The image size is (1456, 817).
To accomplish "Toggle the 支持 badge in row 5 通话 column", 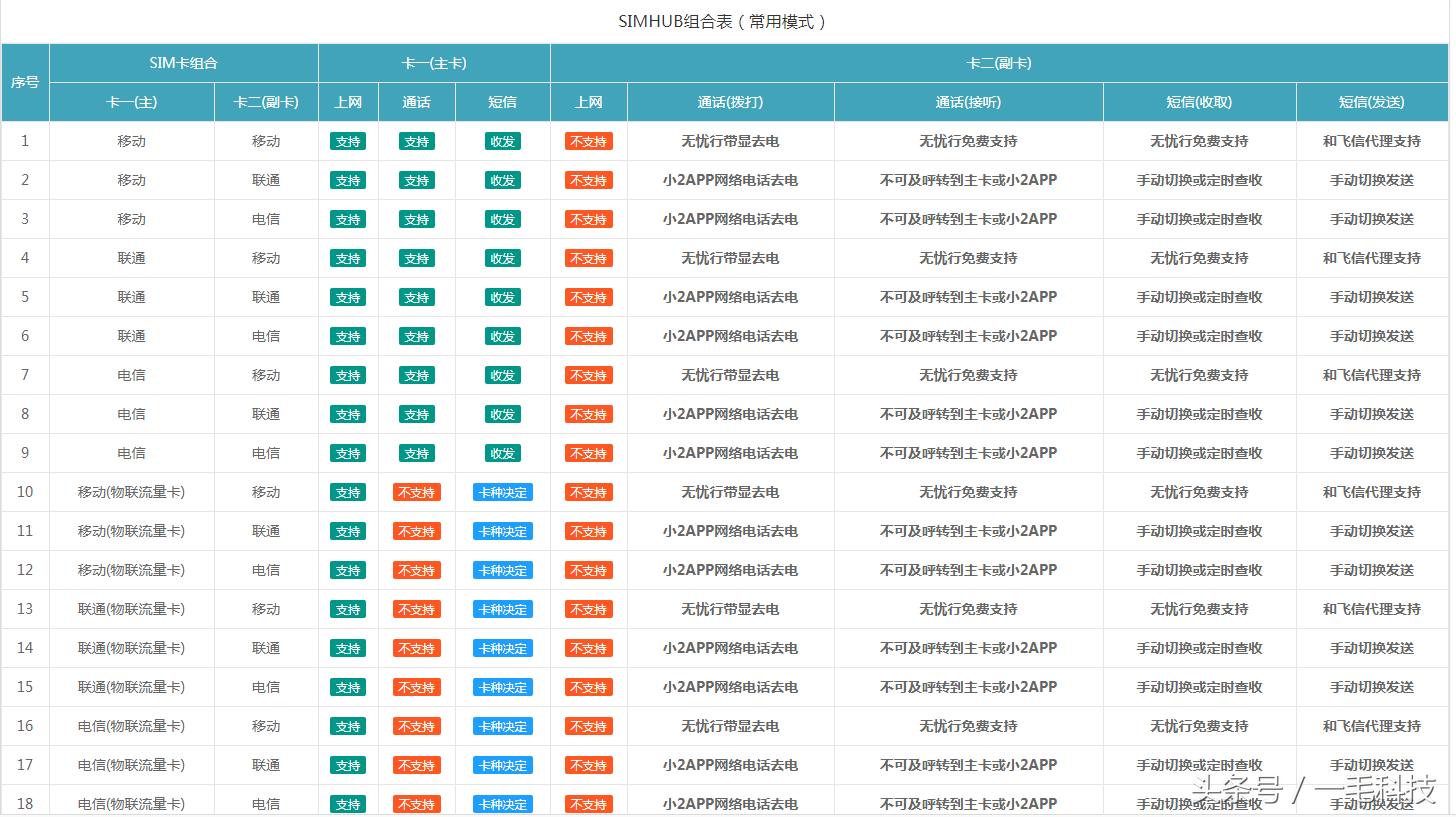I will [416, 297].
